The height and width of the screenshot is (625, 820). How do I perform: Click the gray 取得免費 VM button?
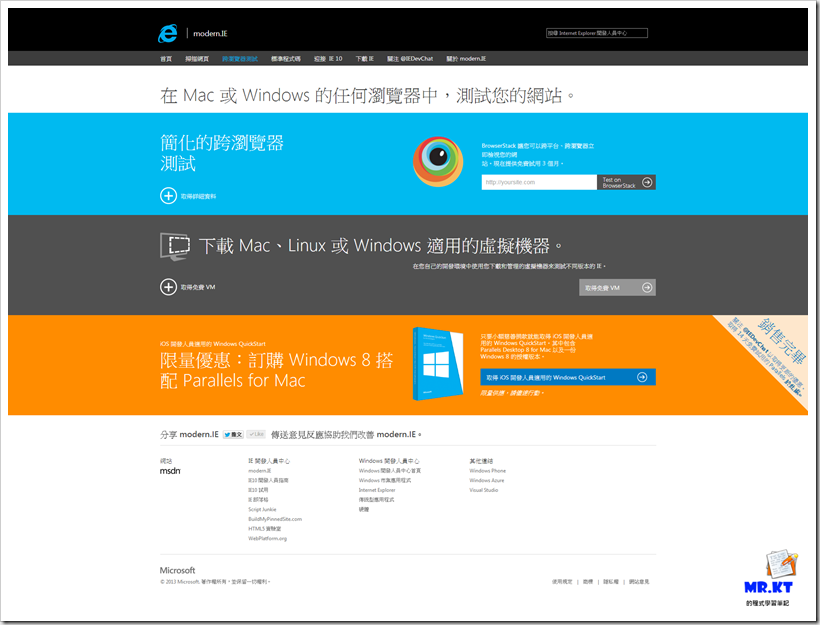point(617,288)
